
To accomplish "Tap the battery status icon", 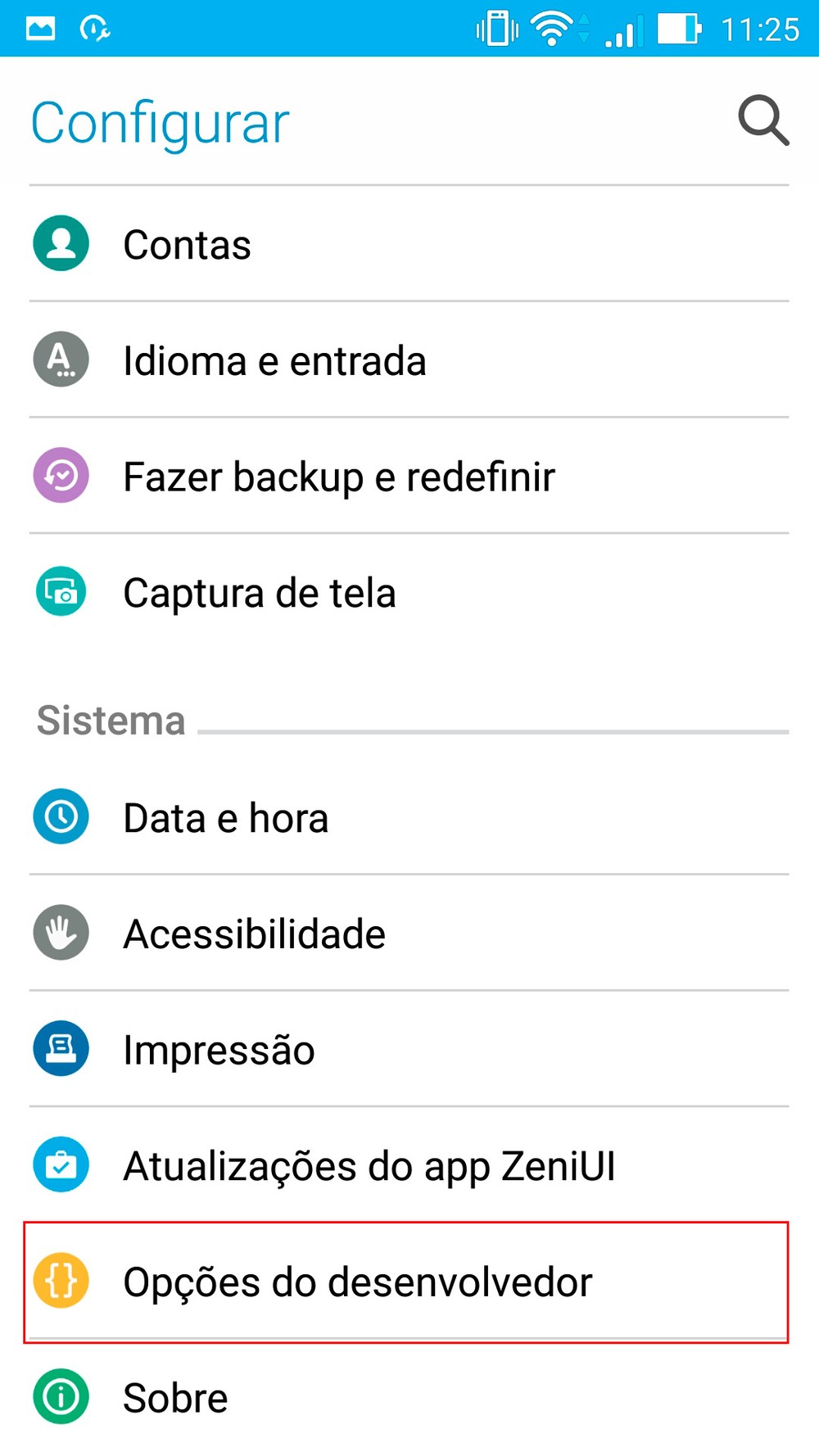I will (x=679, y=29).
